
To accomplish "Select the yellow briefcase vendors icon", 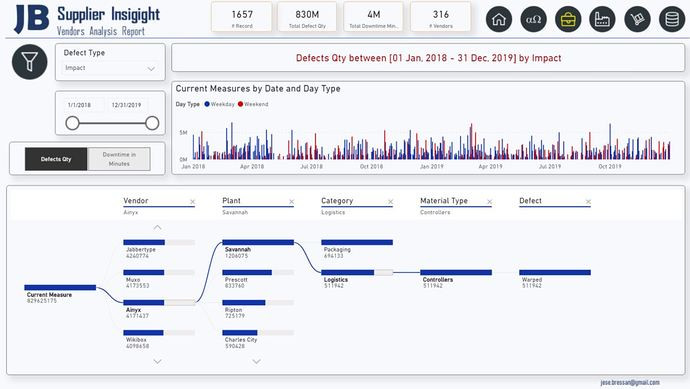I will tap(568, 19).
